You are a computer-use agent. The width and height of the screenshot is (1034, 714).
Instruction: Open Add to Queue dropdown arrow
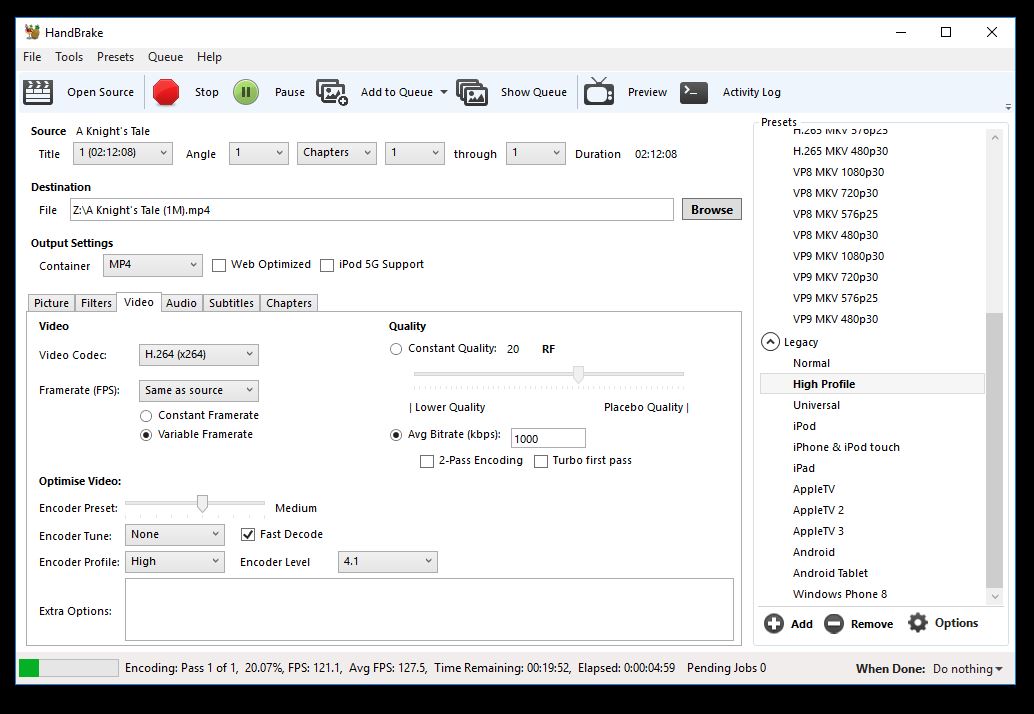point(444,92)
